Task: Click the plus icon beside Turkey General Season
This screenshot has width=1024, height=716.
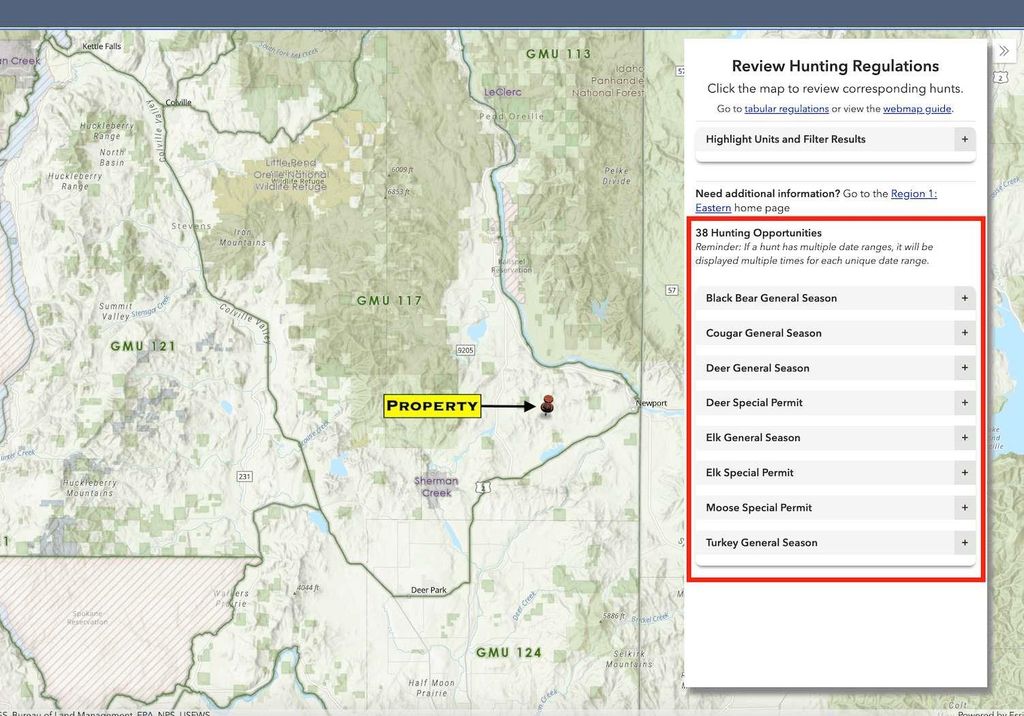Action: point(964,543)
